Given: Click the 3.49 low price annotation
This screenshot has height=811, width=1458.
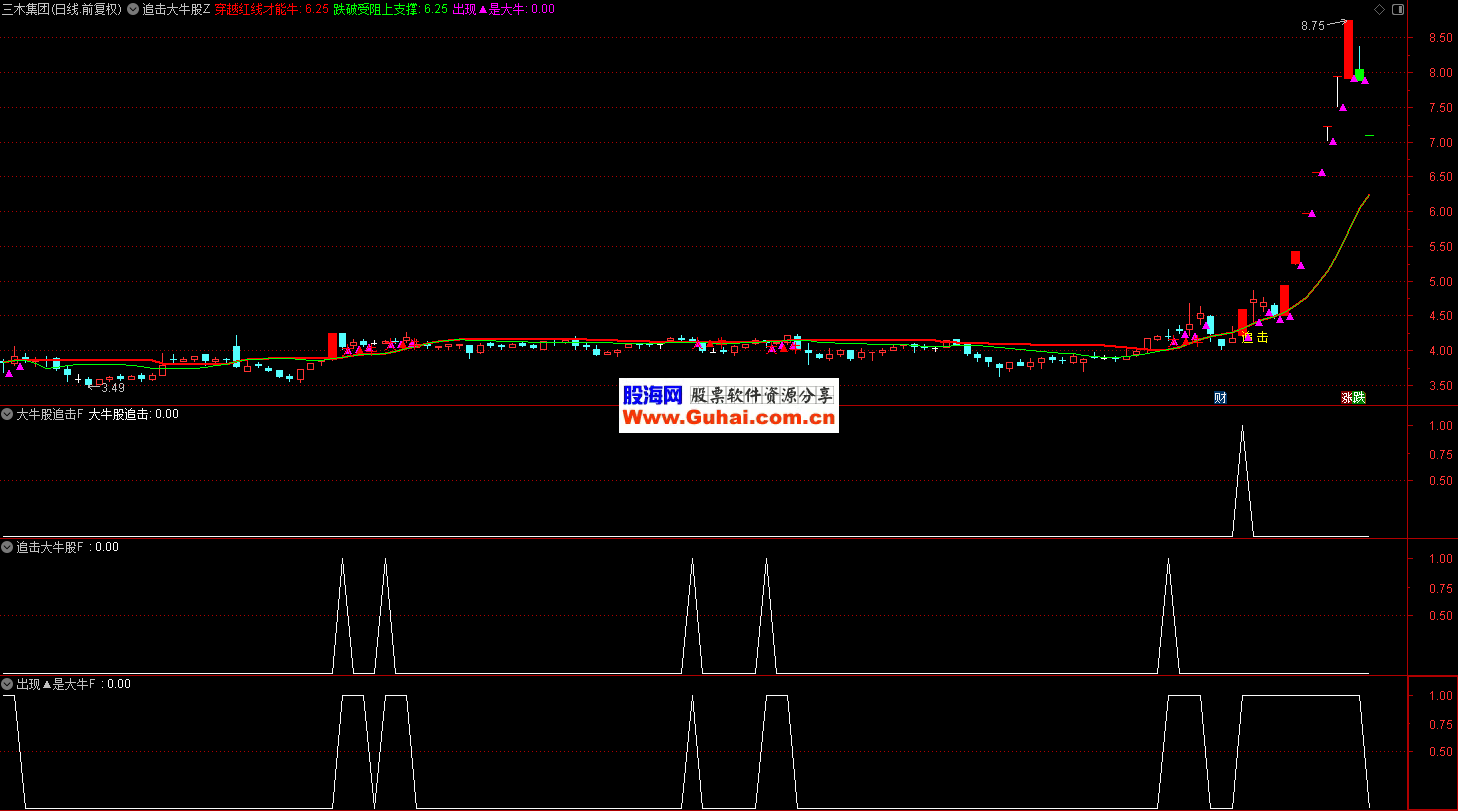Looking at the screenshot, I should [112, 388].
